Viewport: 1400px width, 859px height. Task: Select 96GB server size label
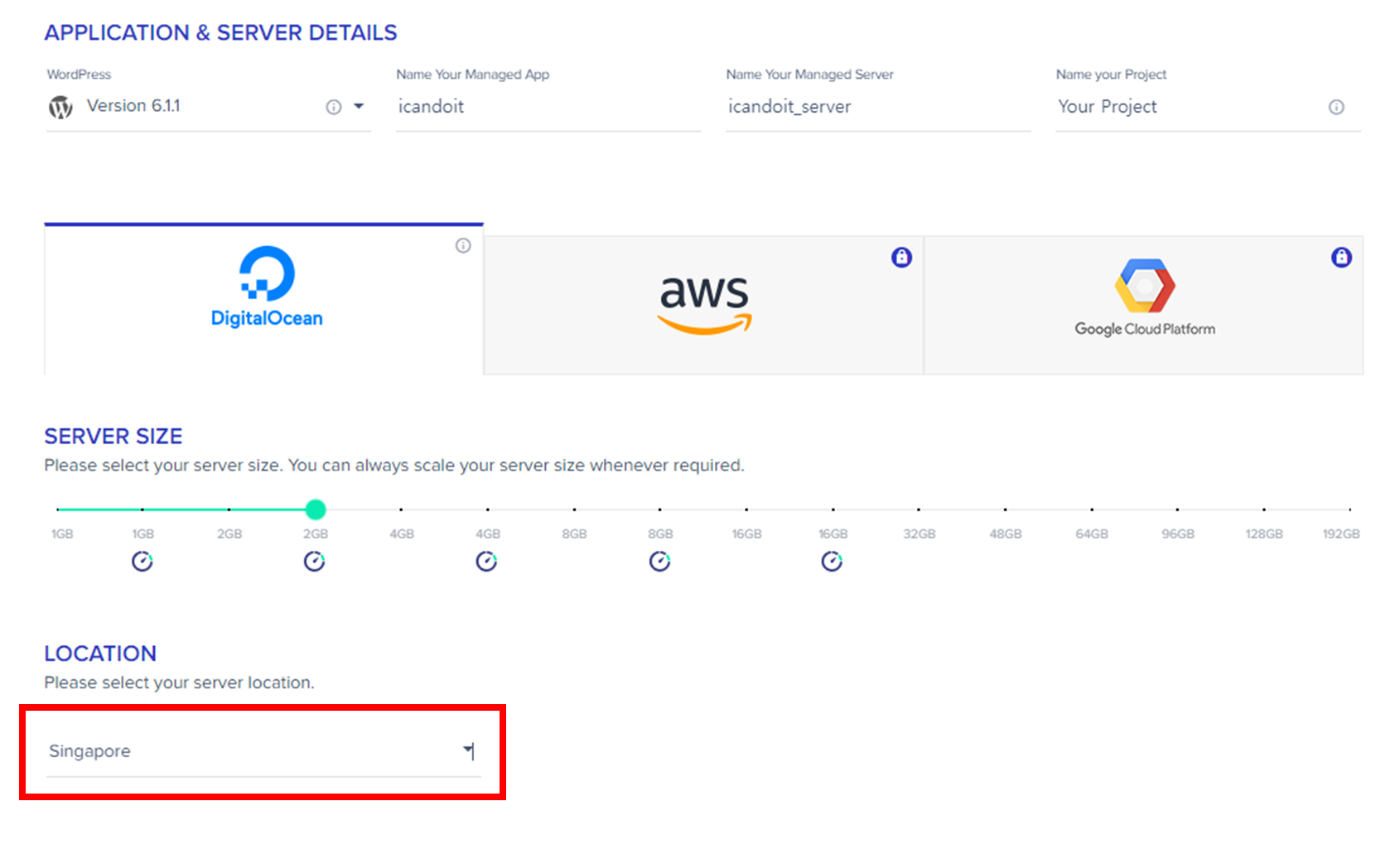1177,534
